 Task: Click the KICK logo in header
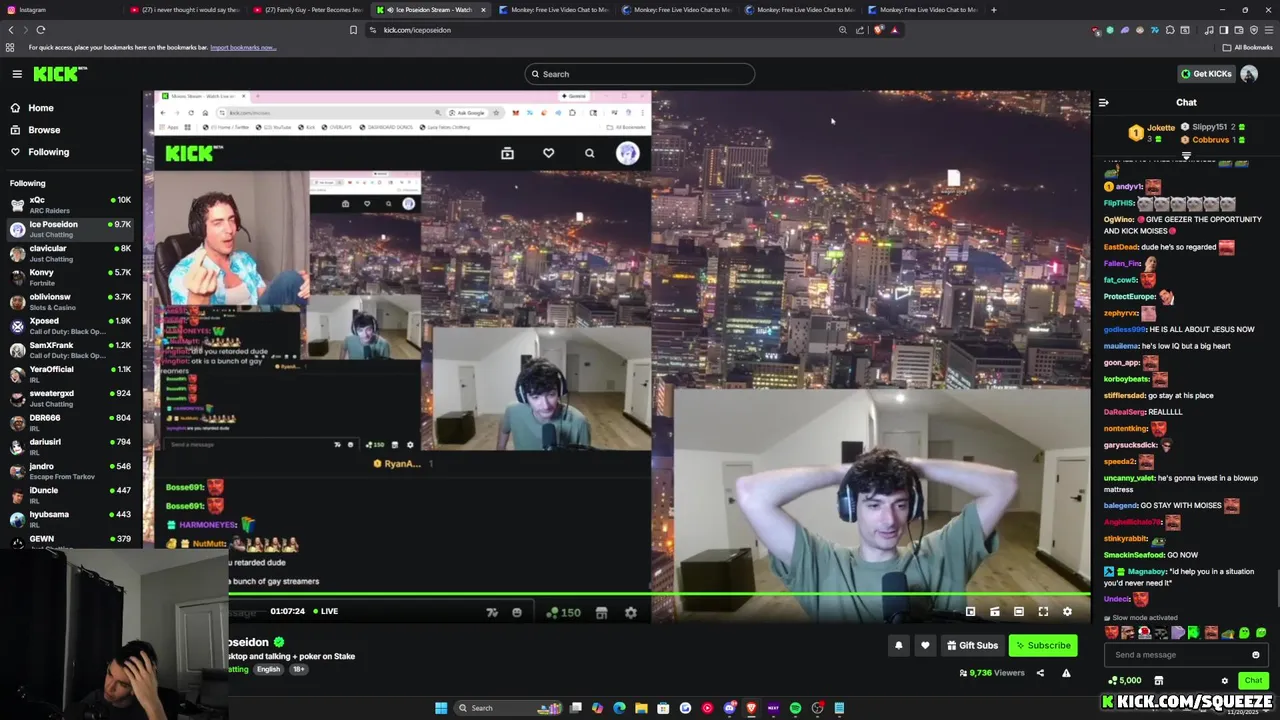(x=60, y=74)
